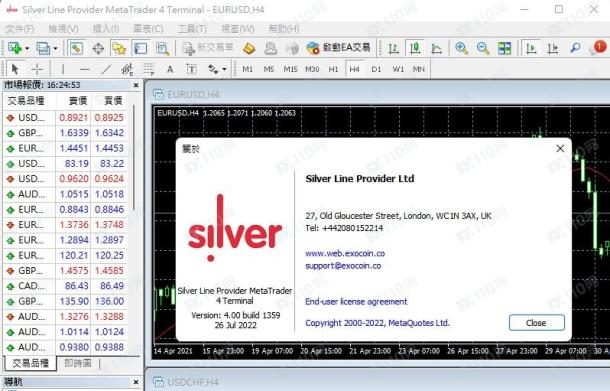Image resolution: width=610 pixels, height=391 pixels.
Task: Click the Tile Windows grid icon
Action: point(505,48)
